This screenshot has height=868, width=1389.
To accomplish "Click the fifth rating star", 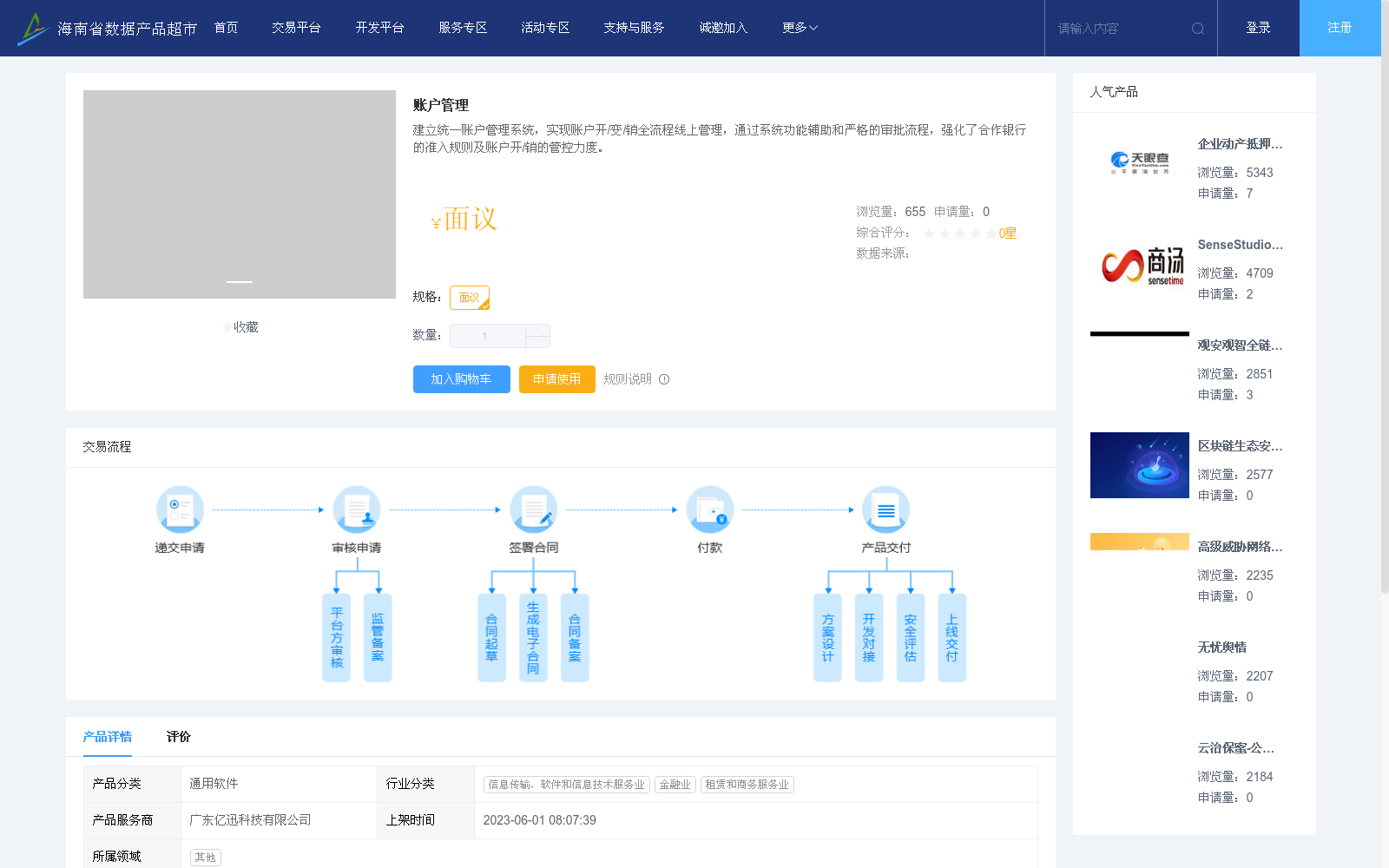I will pos(991,233).
